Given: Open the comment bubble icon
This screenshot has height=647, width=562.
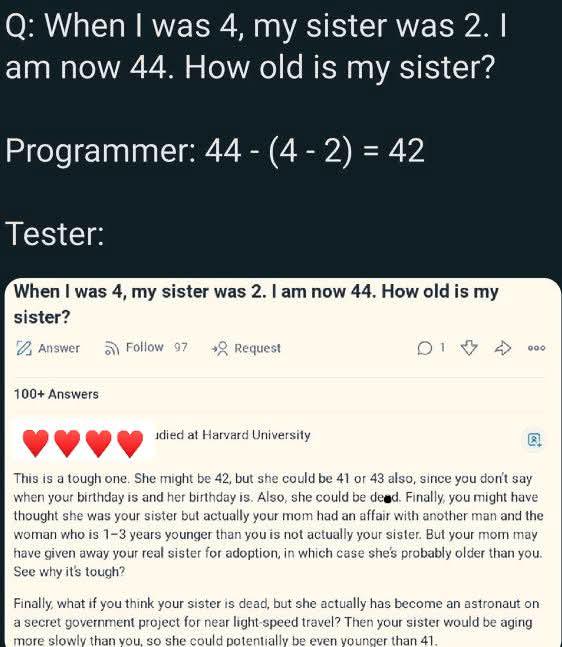Looking at the screenshot, I should (x=425, y=348).
